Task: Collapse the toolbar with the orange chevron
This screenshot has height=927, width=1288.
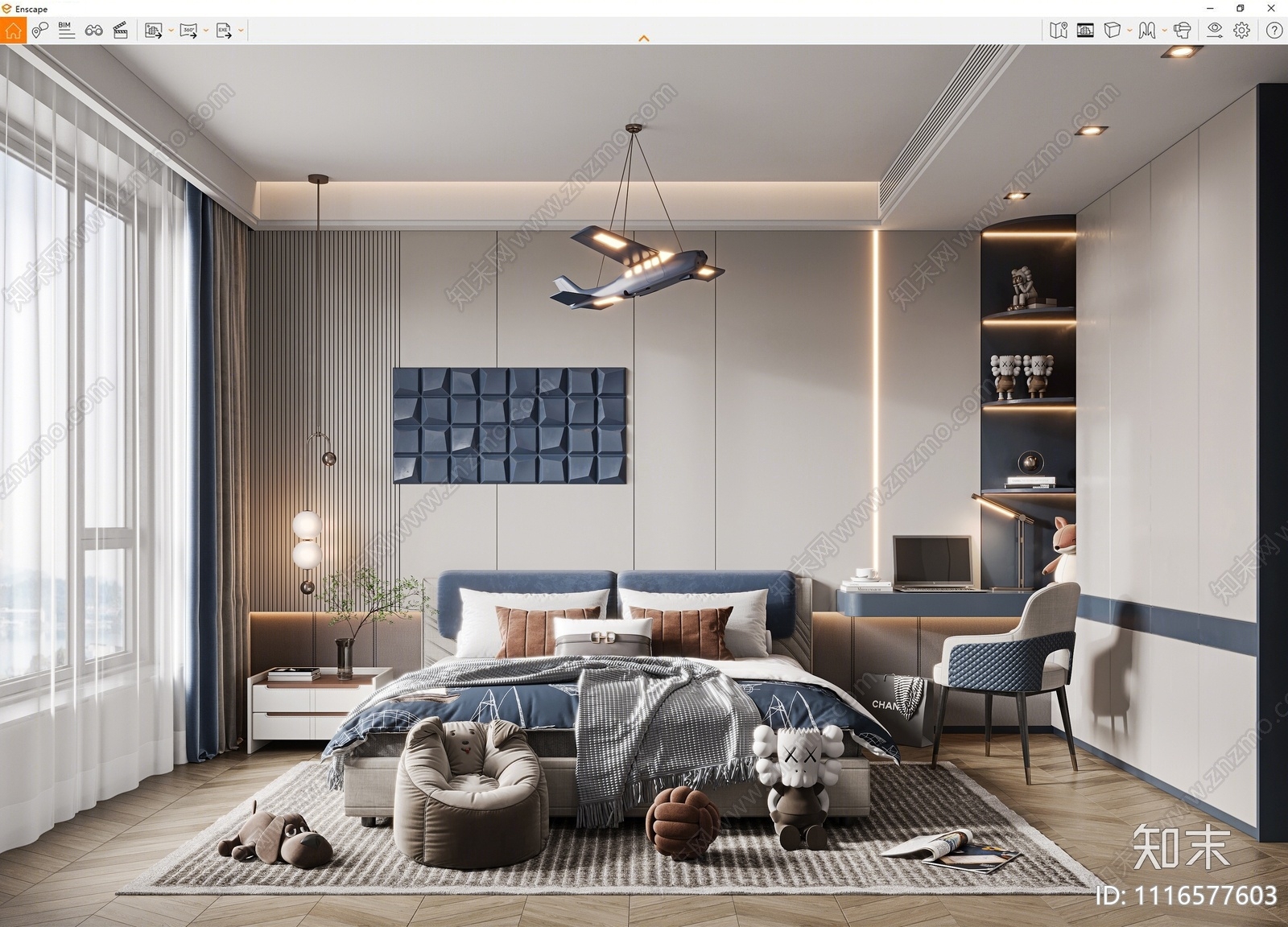Action: pyautogui.click(x=644, y=38)
